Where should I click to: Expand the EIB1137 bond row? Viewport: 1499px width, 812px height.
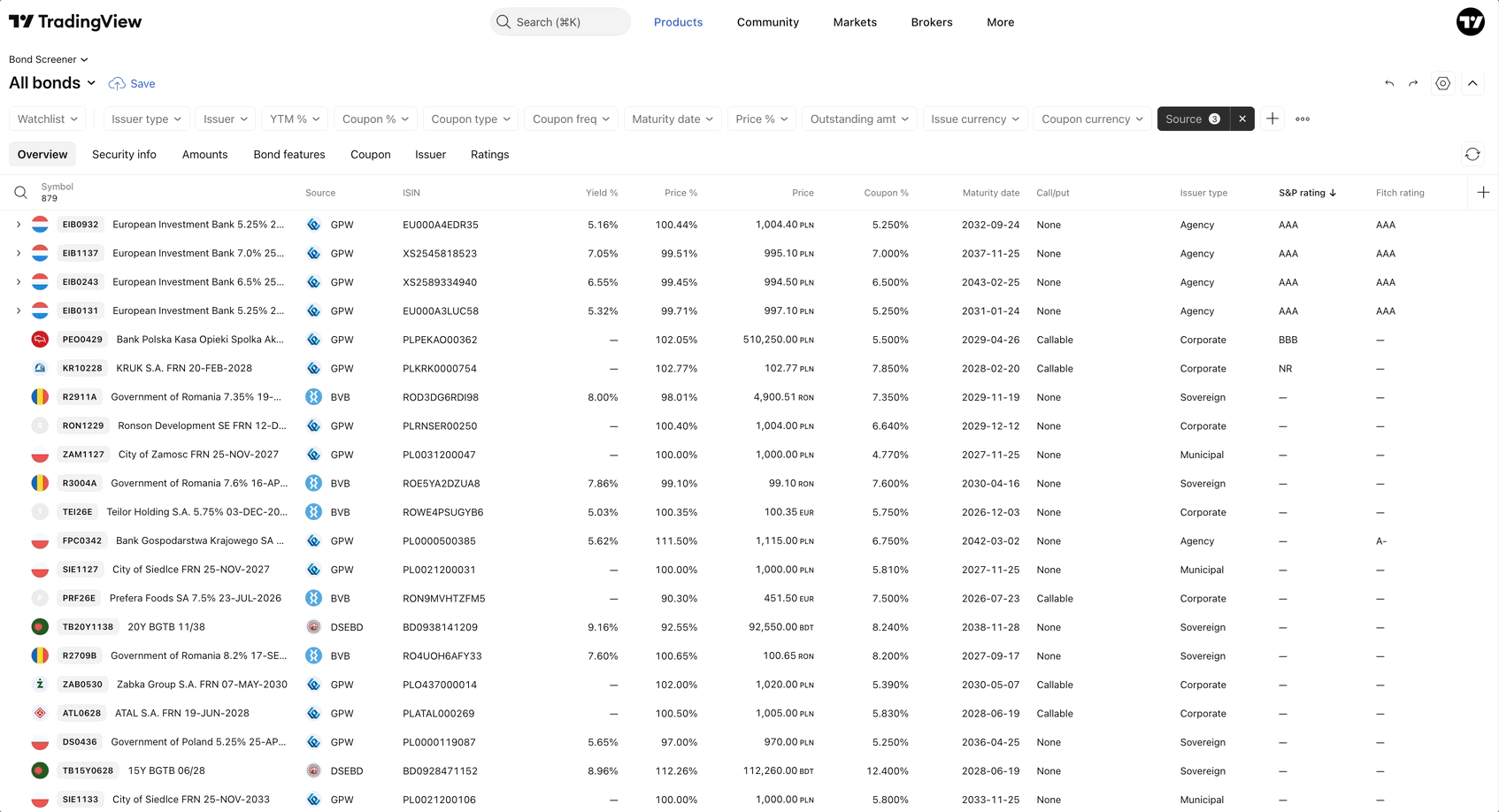[19, 253]
